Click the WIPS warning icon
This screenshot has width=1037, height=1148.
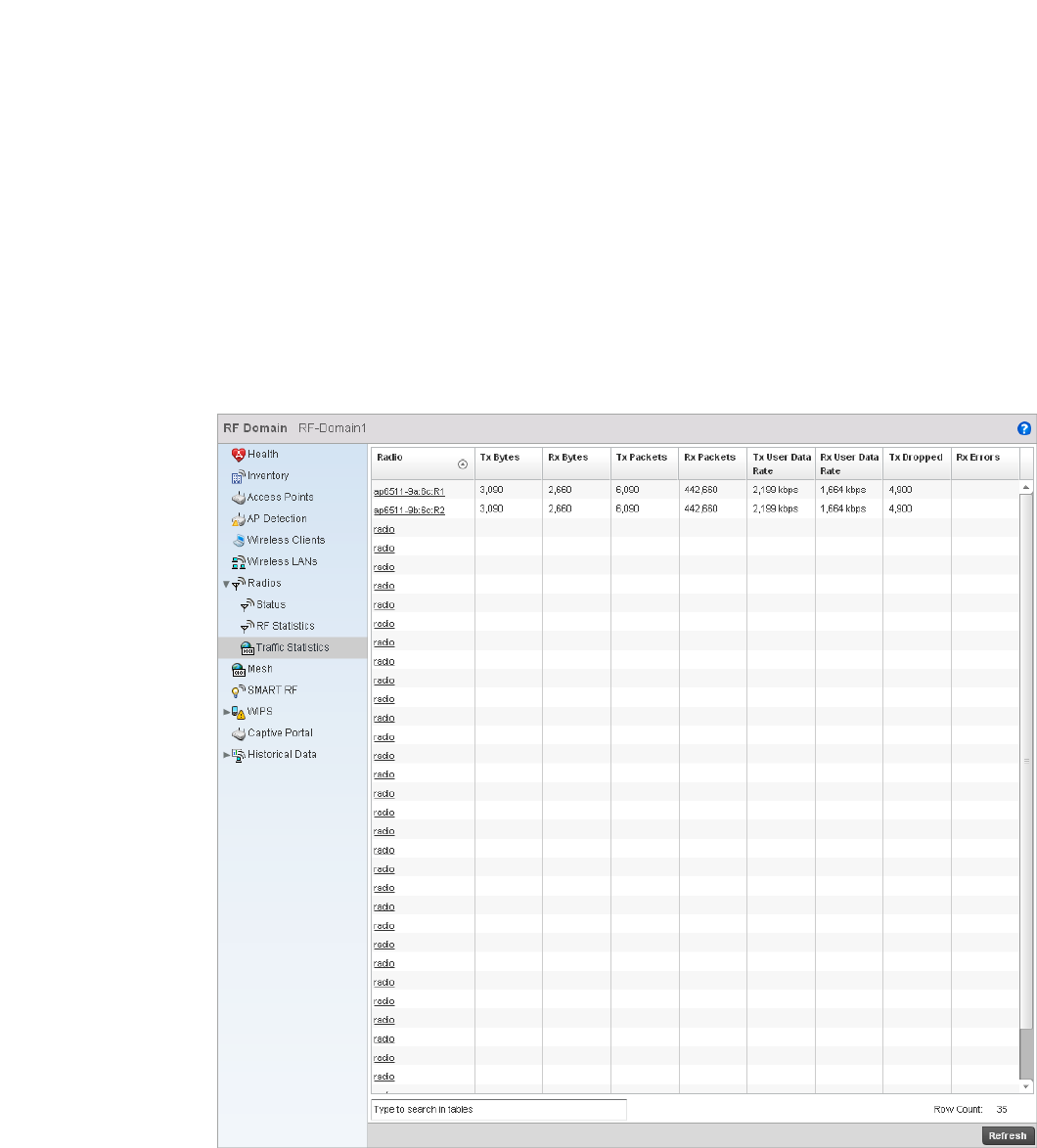(238, 713)
